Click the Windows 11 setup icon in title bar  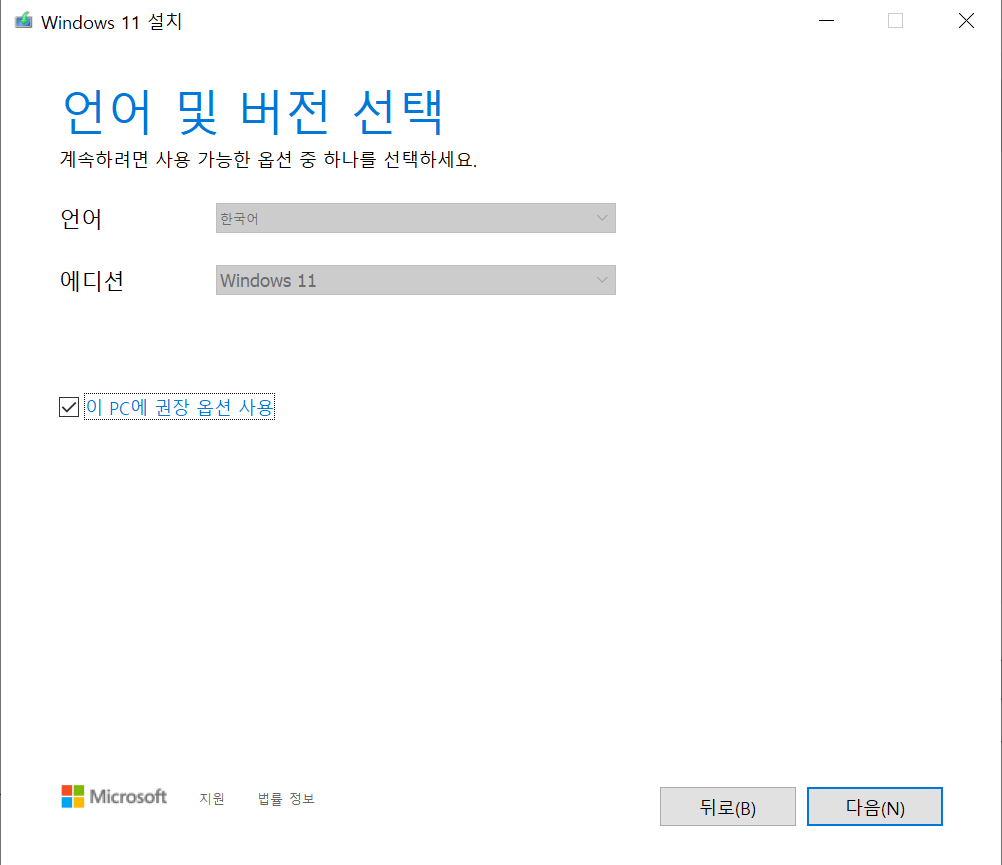click(x=24, y=21)
